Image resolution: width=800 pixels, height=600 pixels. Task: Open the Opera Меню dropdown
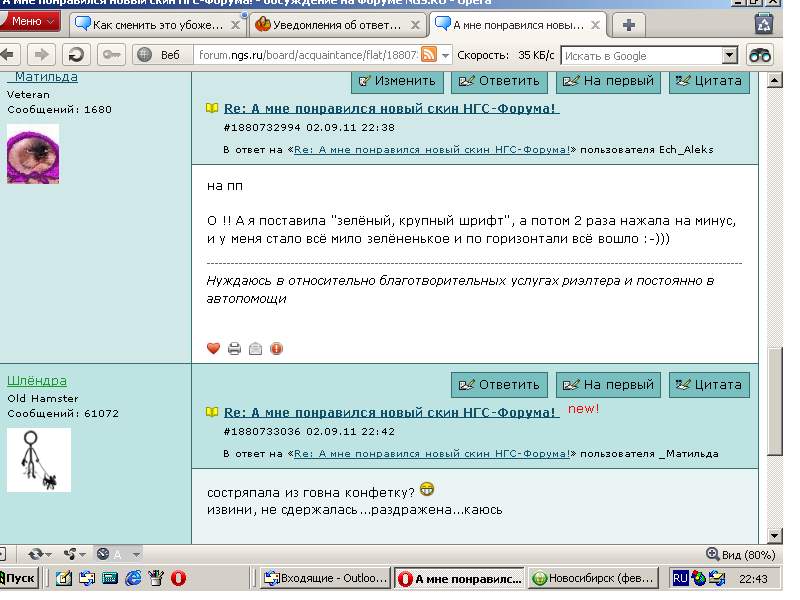[33, 21]
